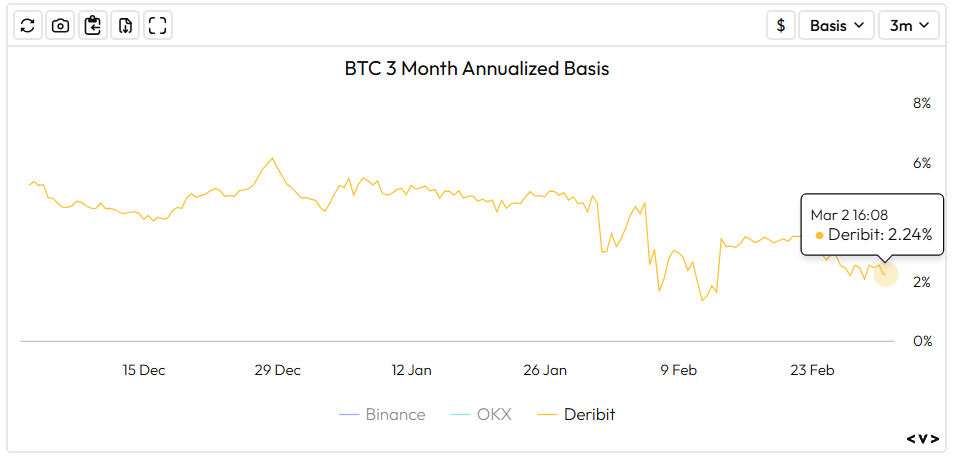Hide the Deribit series via legend
954x458 pixels.
576,414
